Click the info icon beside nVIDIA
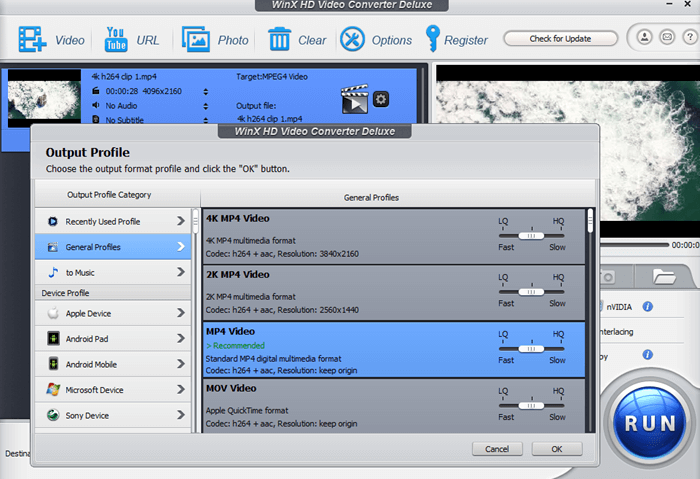 [648, 306]
